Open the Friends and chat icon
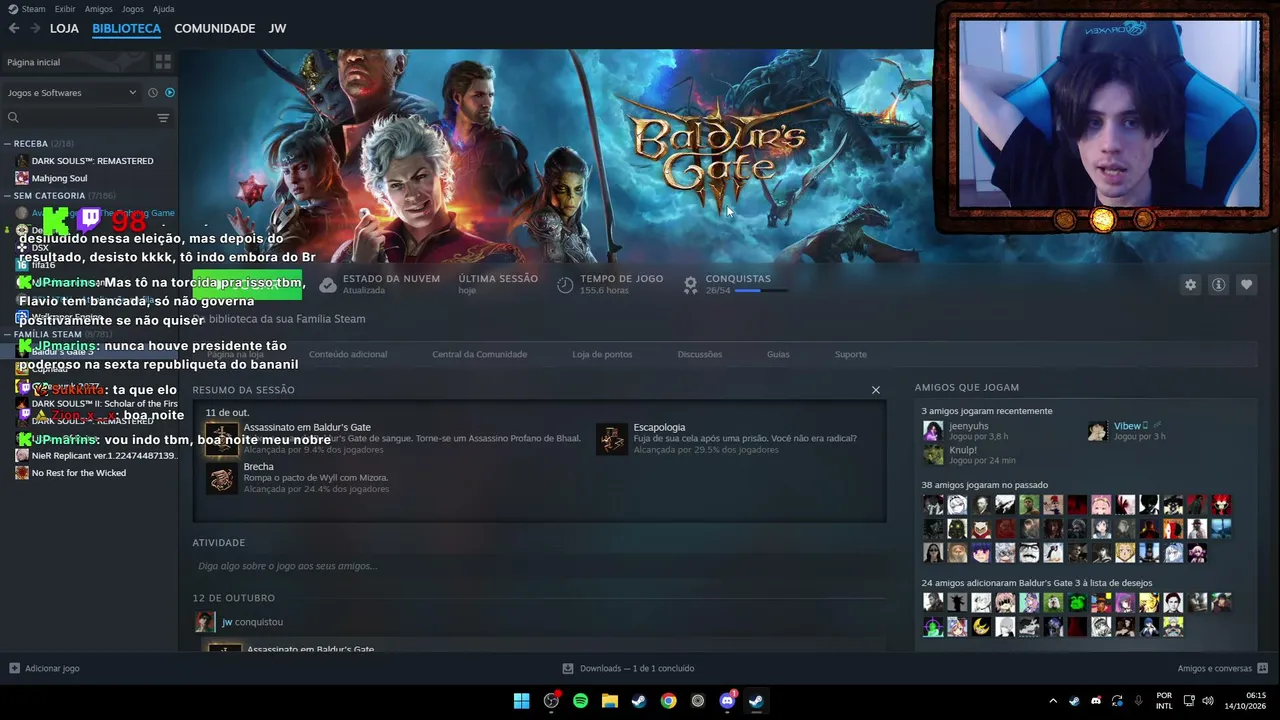 click(x=1263, y=668)
